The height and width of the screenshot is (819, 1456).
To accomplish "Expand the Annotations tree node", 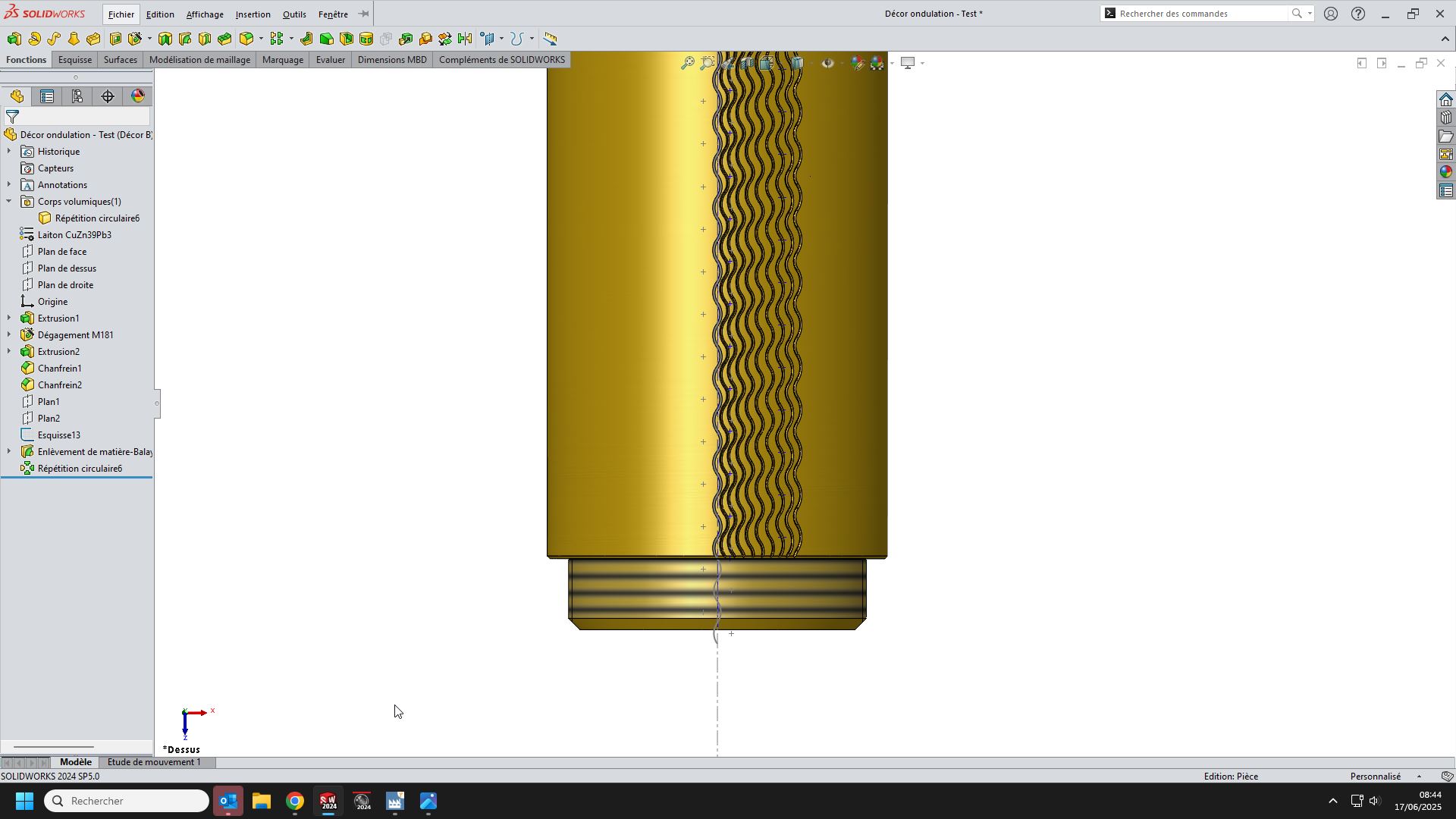I will tap(9, 185).
